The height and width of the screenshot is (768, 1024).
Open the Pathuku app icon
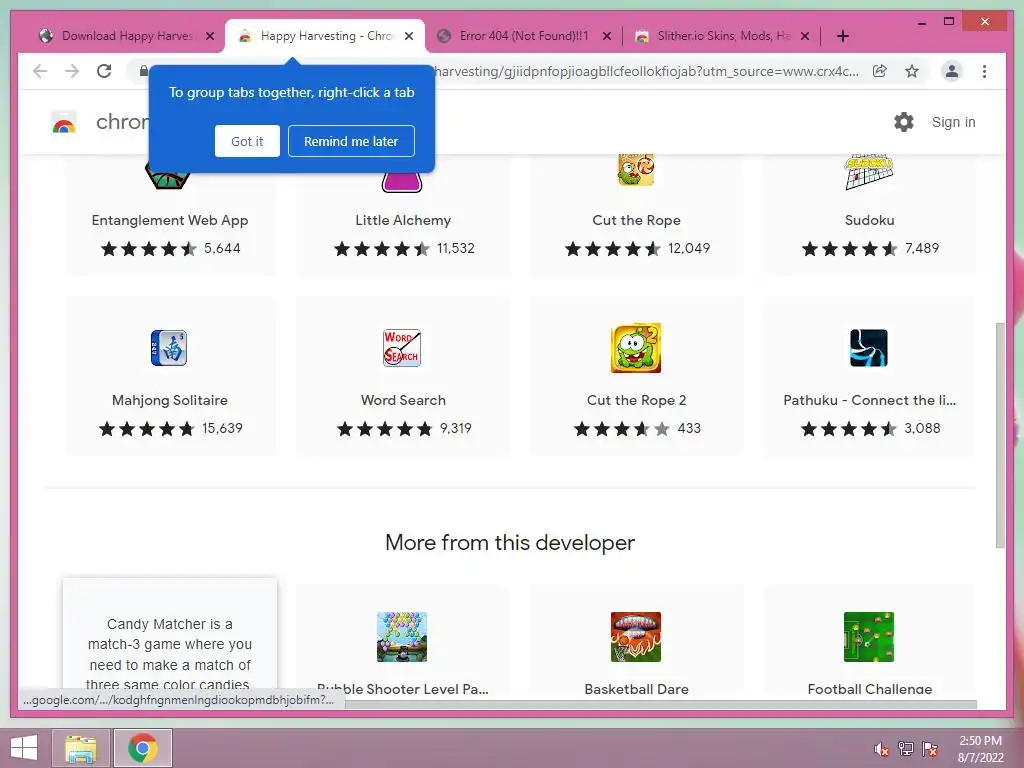coord(869,348)
